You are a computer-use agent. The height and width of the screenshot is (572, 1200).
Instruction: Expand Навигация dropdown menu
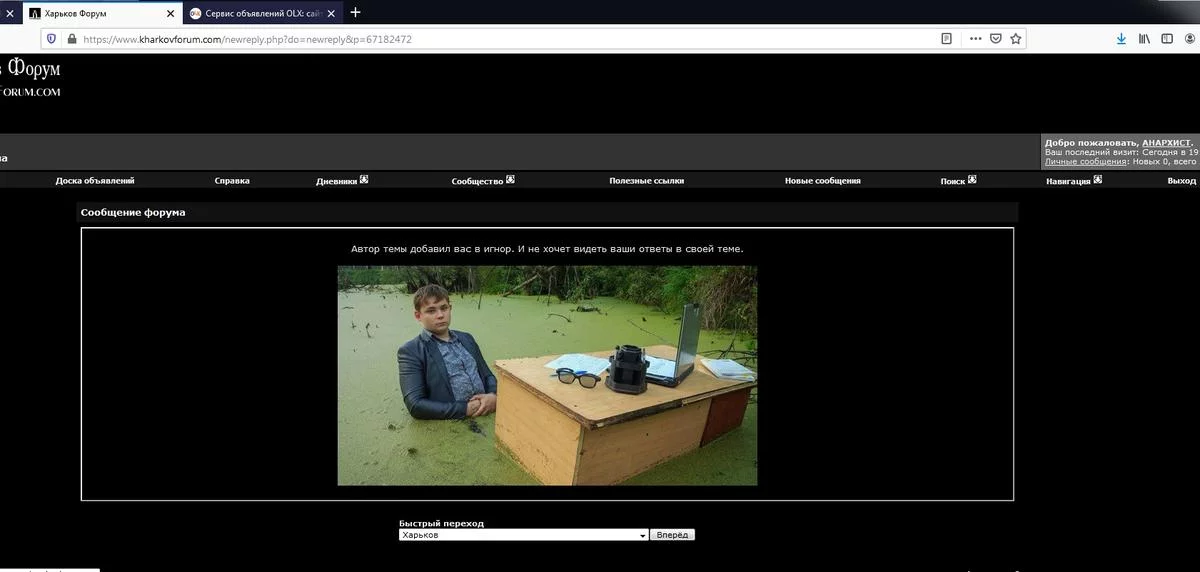[1074, 181]
